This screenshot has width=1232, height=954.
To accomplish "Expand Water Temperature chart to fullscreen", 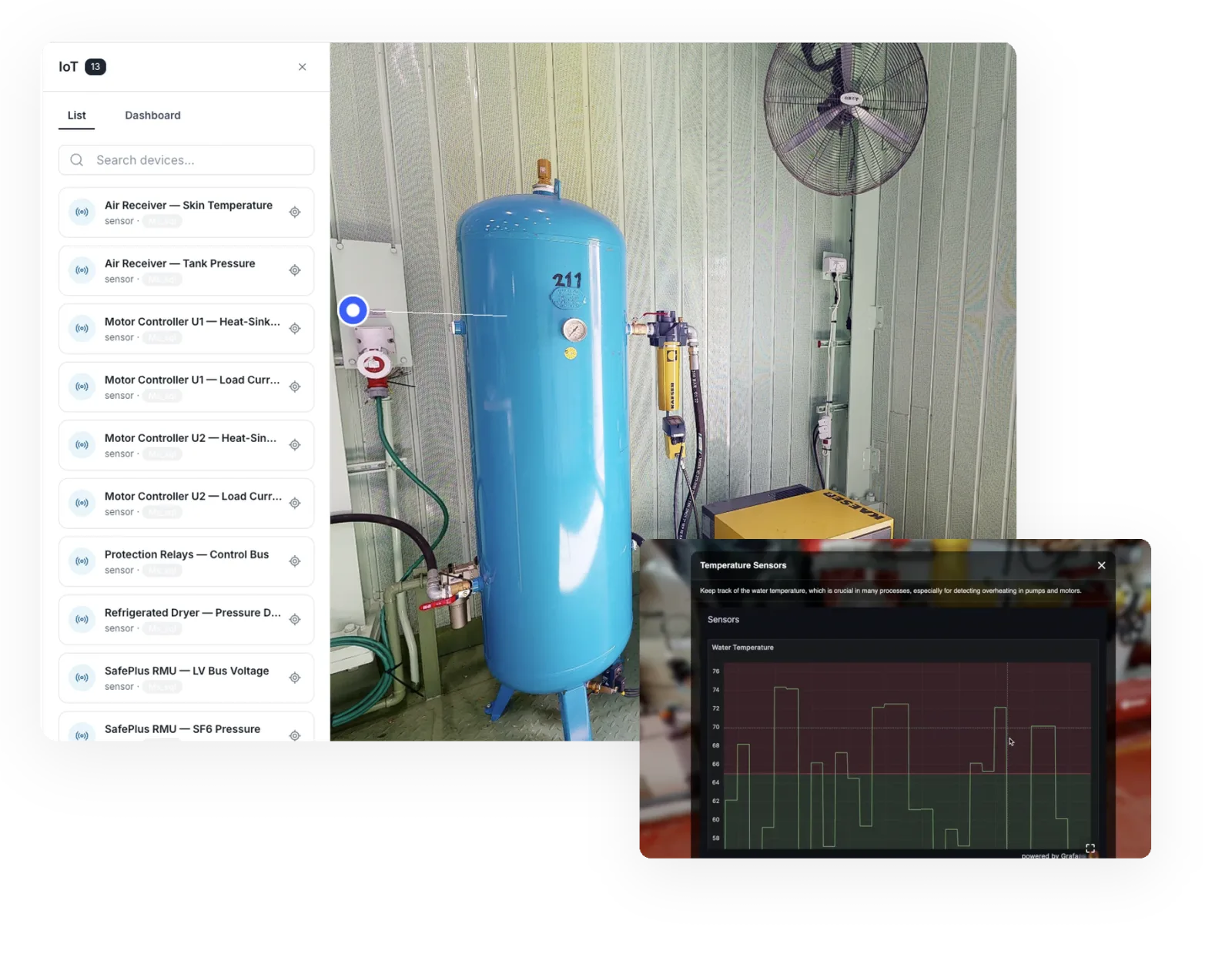I will (1090, 849).
